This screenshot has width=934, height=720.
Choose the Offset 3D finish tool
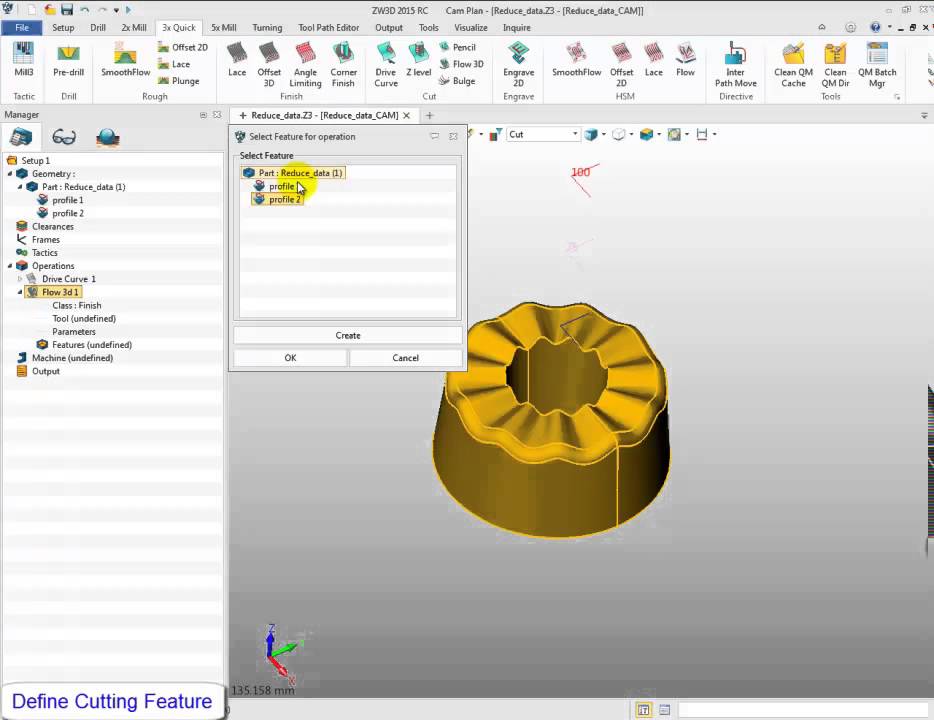click(x=269, y=64)
